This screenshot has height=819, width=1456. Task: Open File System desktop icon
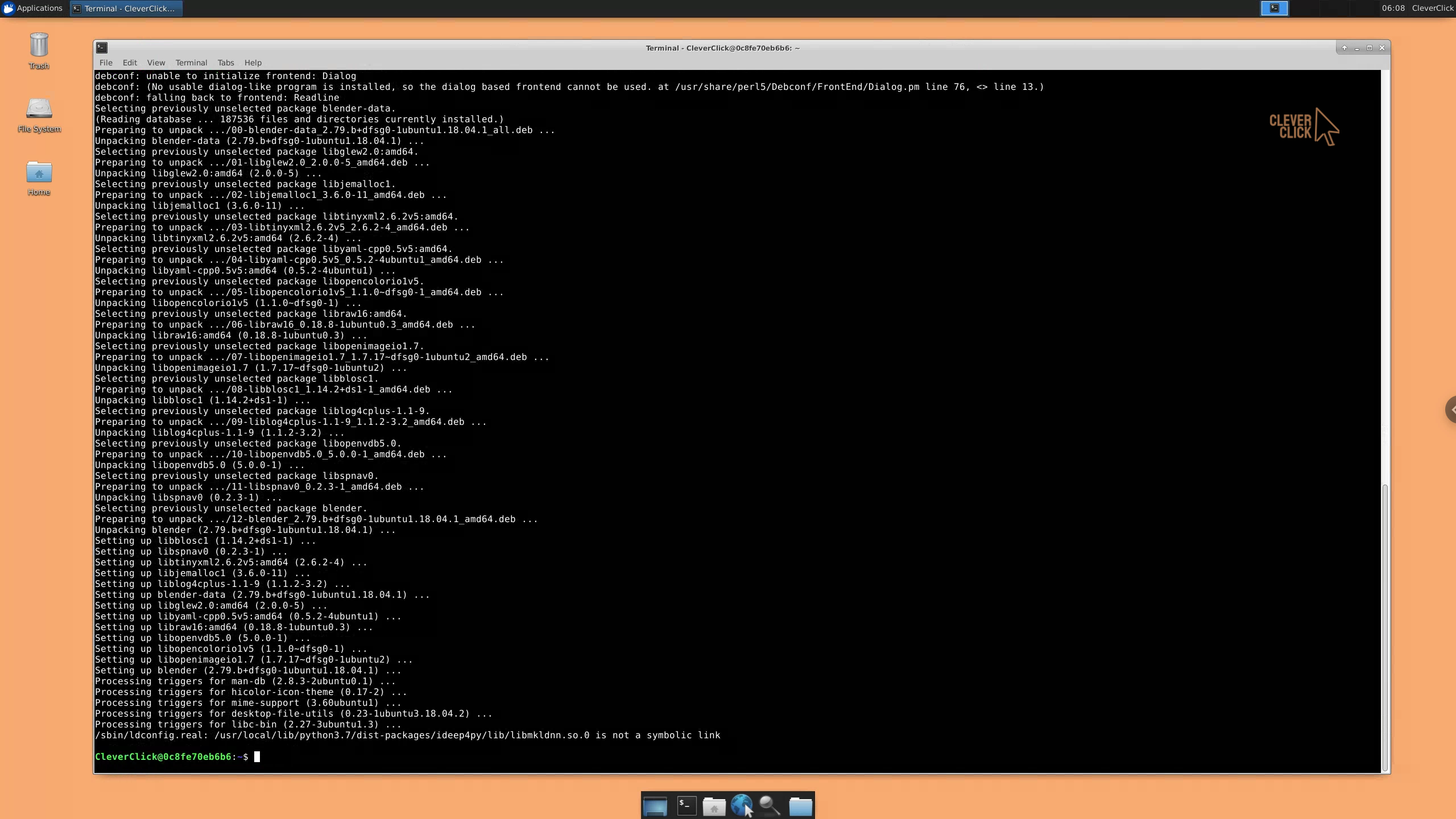coord(39,114)
